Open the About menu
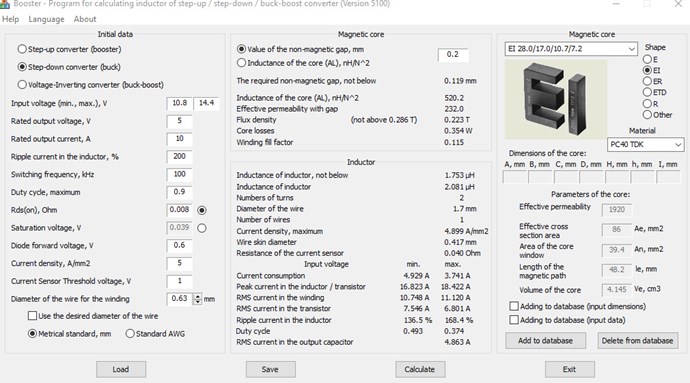690x383 pixels. 85,19
